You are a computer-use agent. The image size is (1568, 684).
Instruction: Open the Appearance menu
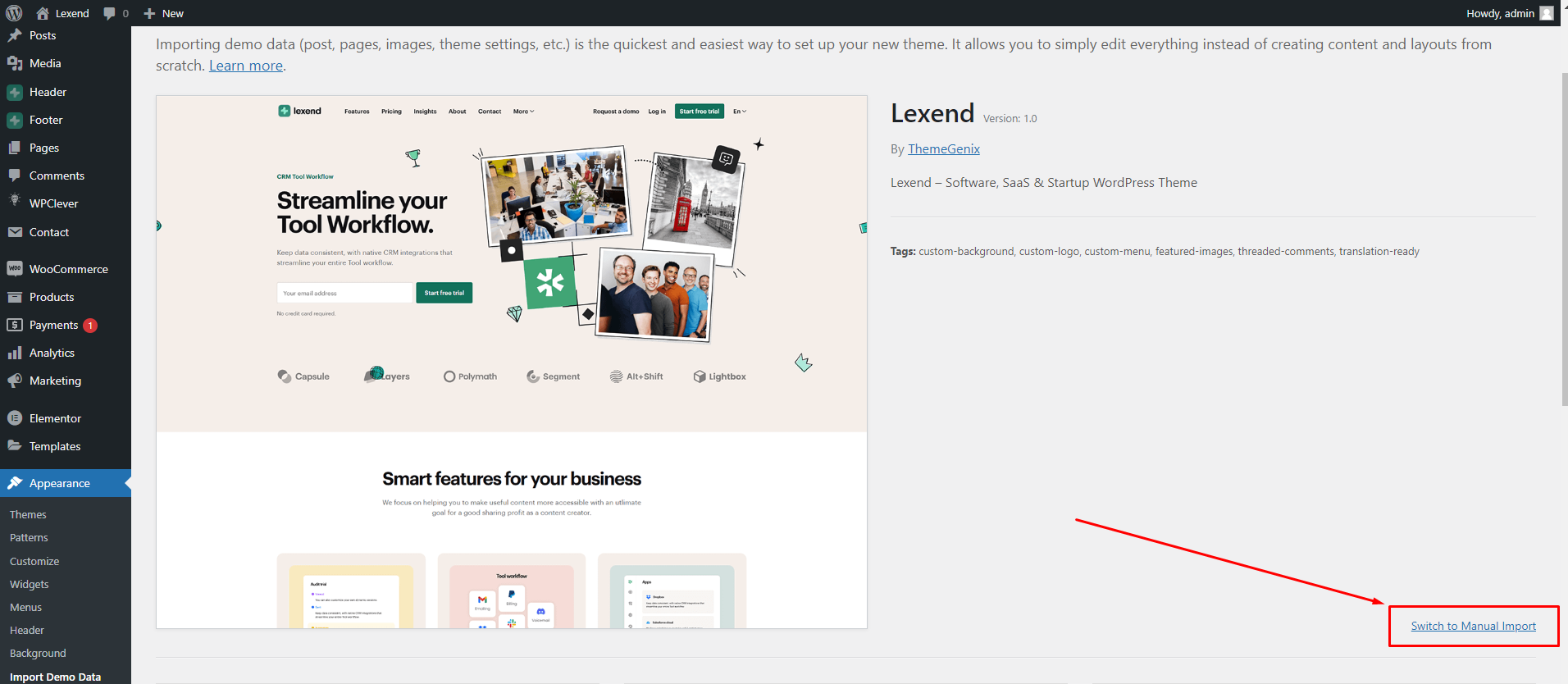pyautogui.click(x=66, y=483)
